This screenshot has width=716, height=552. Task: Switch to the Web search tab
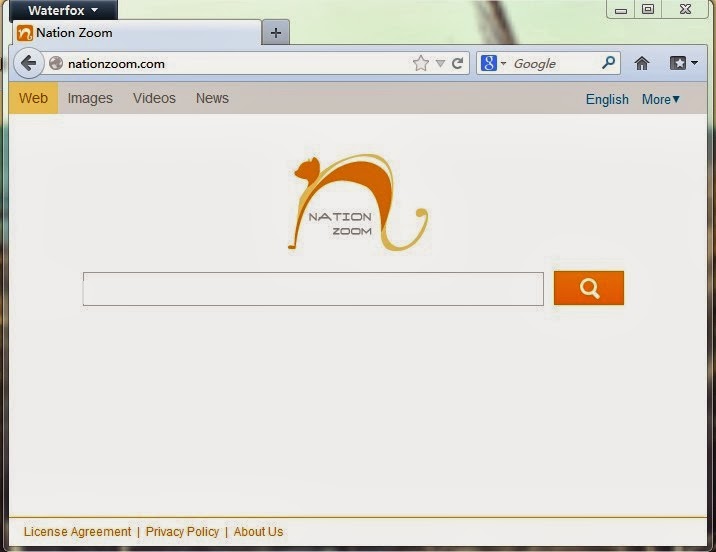tap(33, 98)
